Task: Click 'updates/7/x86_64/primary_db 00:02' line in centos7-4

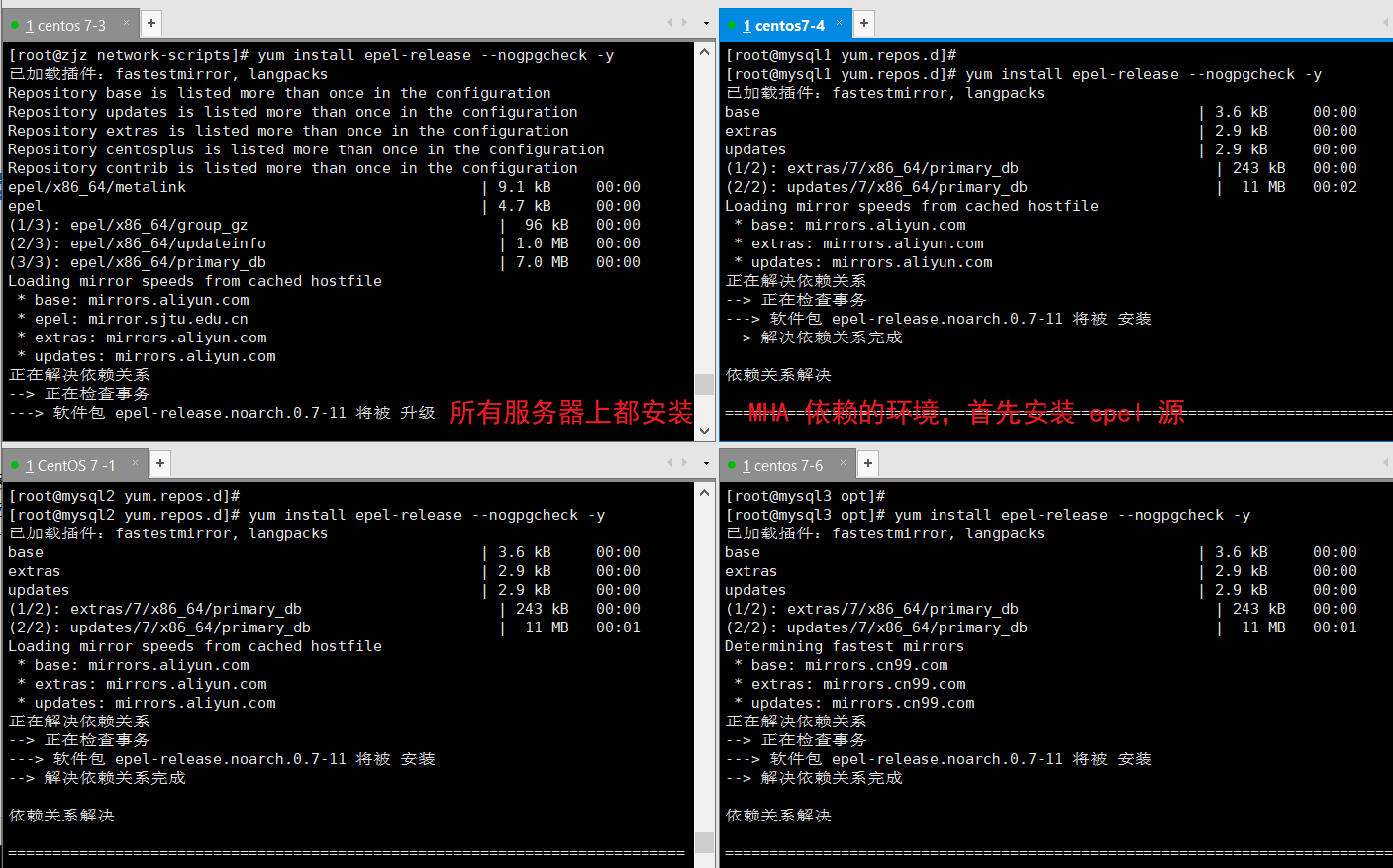Action: click(x=1041, y=187)
